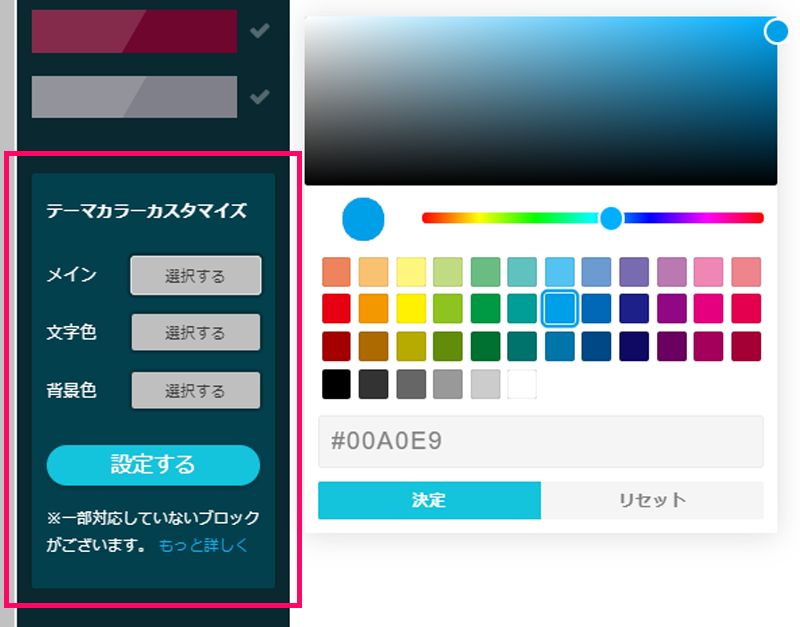Select the crimson theme color thumbnail
Viewport: 800px width, 627px height.
134,31
